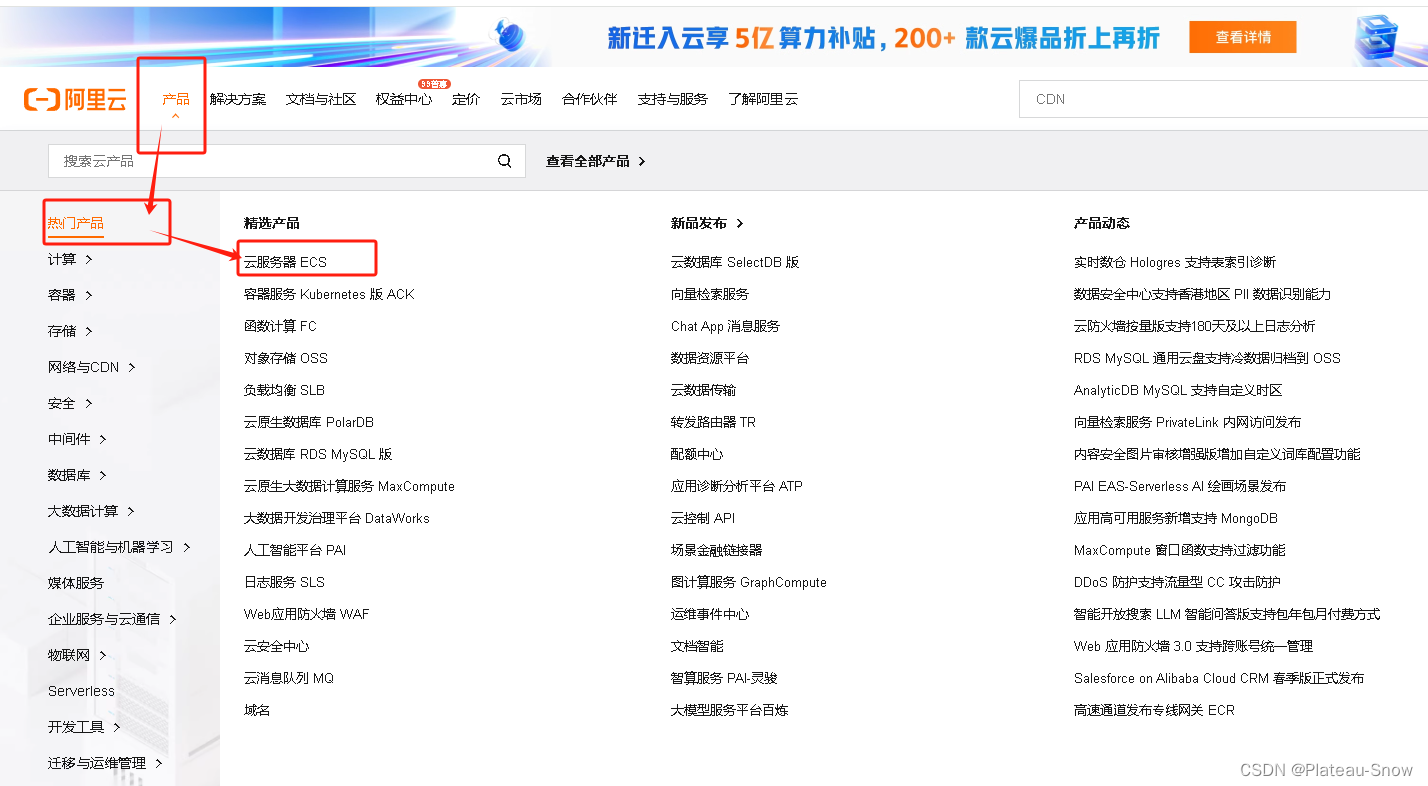Expand the 网络与CDN category
This screenshot has height=786, width=1428.
tap(92, 367)
